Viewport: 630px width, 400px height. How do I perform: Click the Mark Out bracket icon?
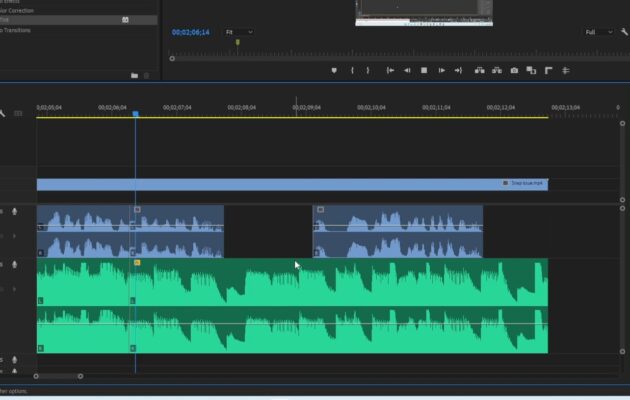[x=368, y=70]
